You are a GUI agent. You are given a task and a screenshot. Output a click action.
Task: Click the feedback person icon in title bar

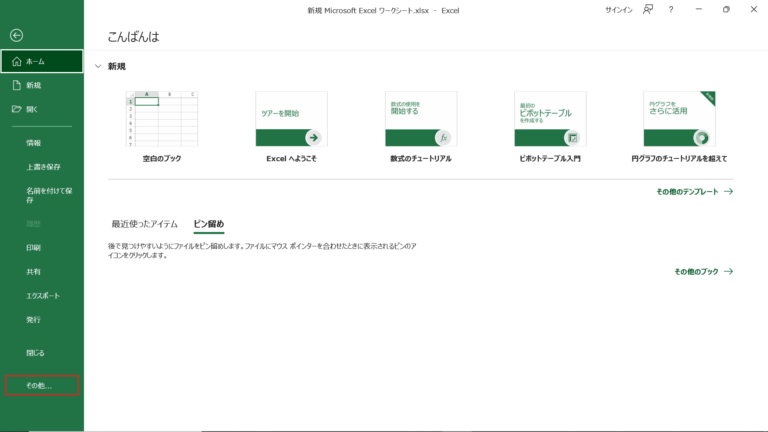(647, 9)
